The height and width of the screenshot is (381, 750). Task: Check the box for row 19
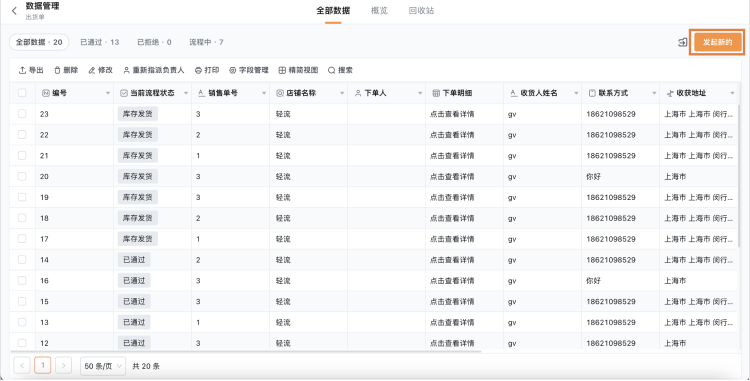coord(22,197)
